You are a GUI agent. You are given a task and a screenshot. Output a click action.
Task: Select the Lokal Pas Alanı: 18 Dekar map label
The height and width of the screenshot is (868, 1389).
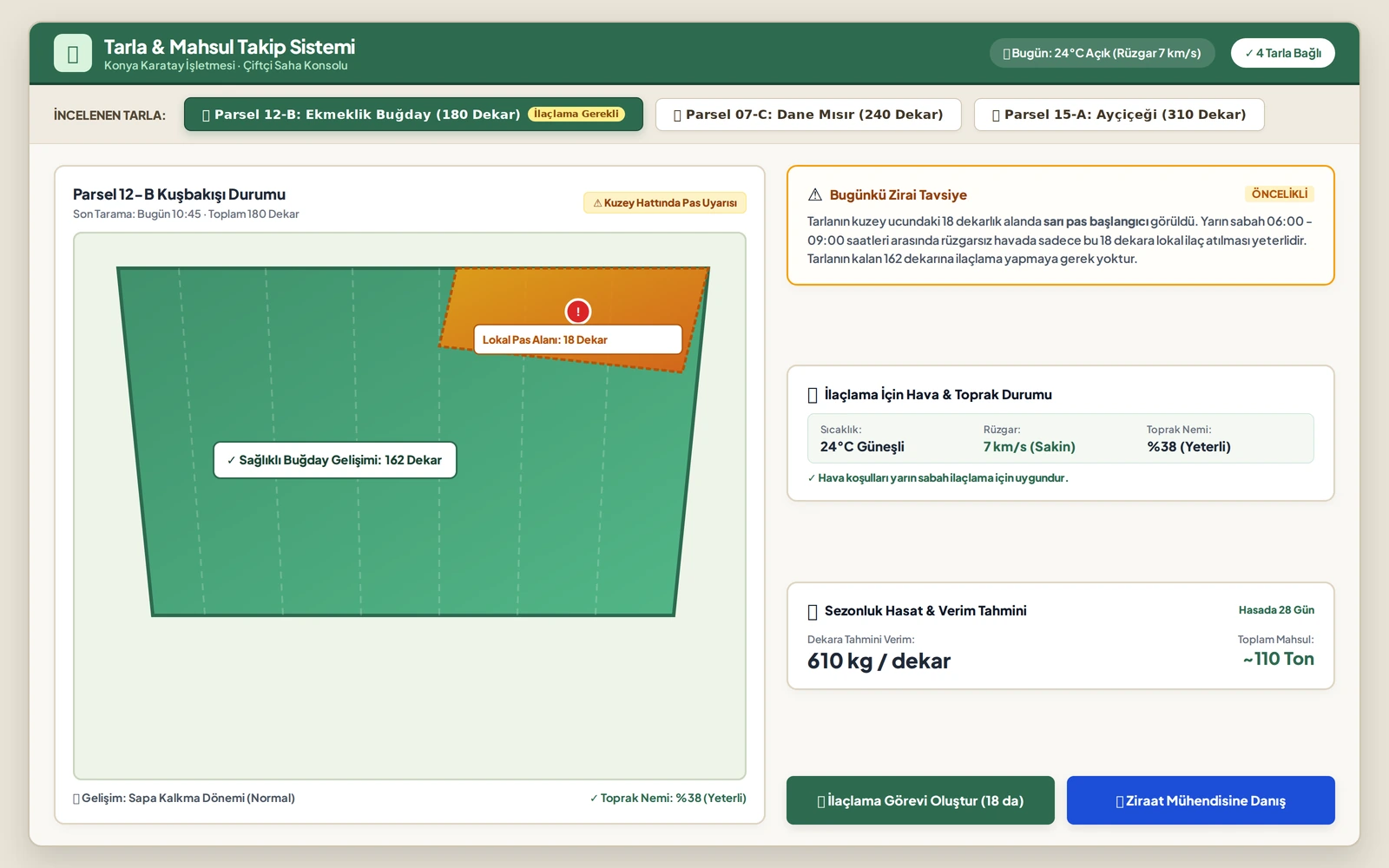click(578, 339)
